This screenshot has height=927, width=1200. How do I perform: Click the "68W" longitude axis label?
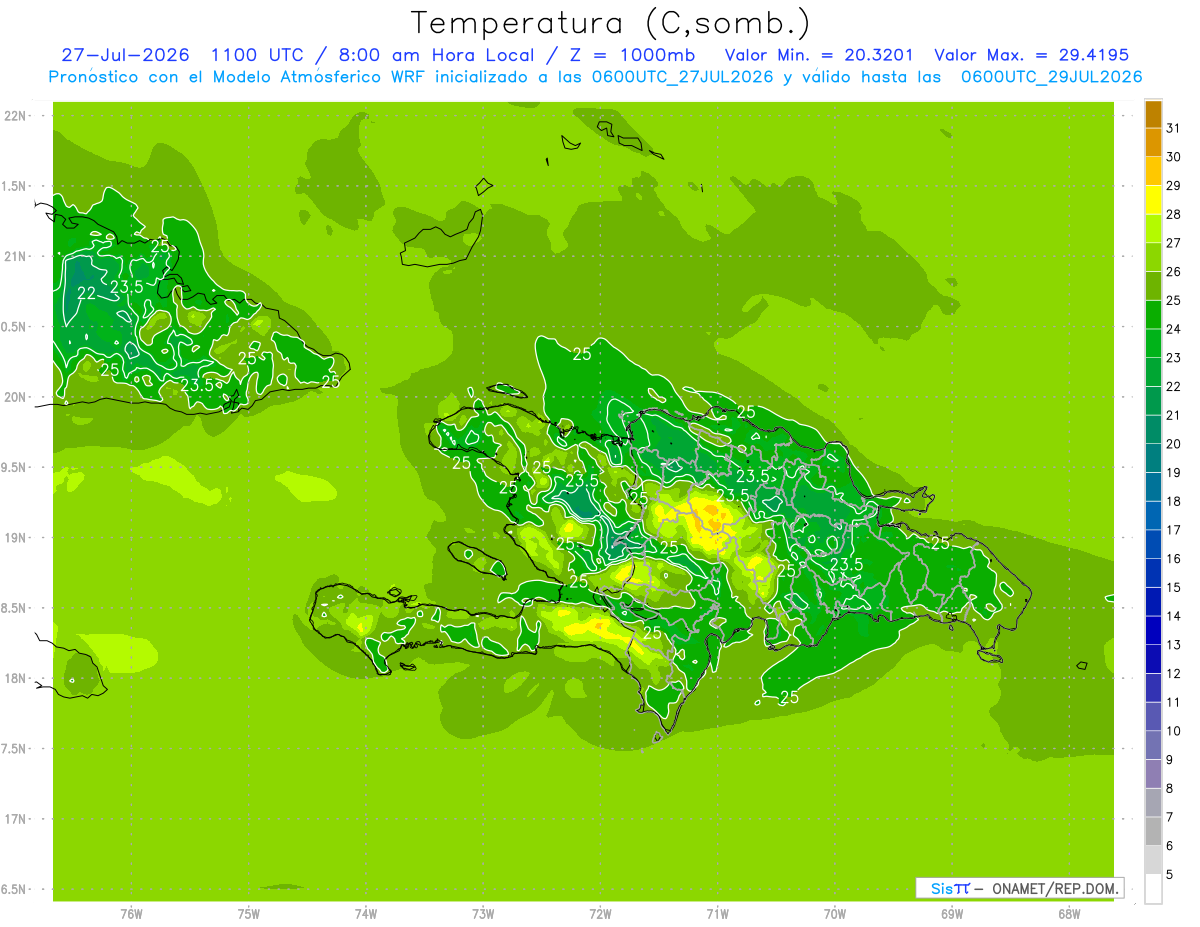click(x=1069, y=914)
